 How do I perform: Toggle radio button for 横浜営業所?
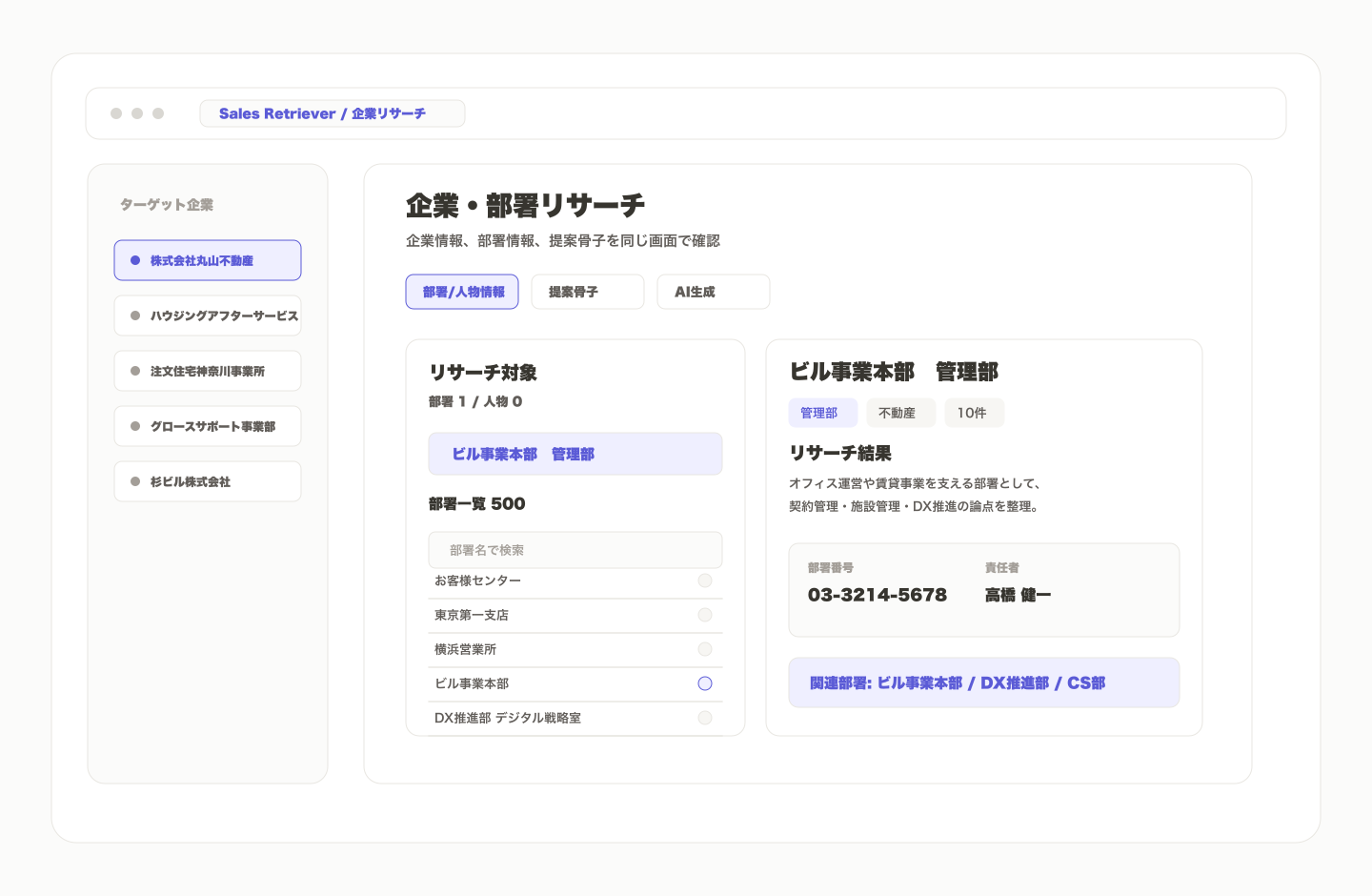coord(705,649)
